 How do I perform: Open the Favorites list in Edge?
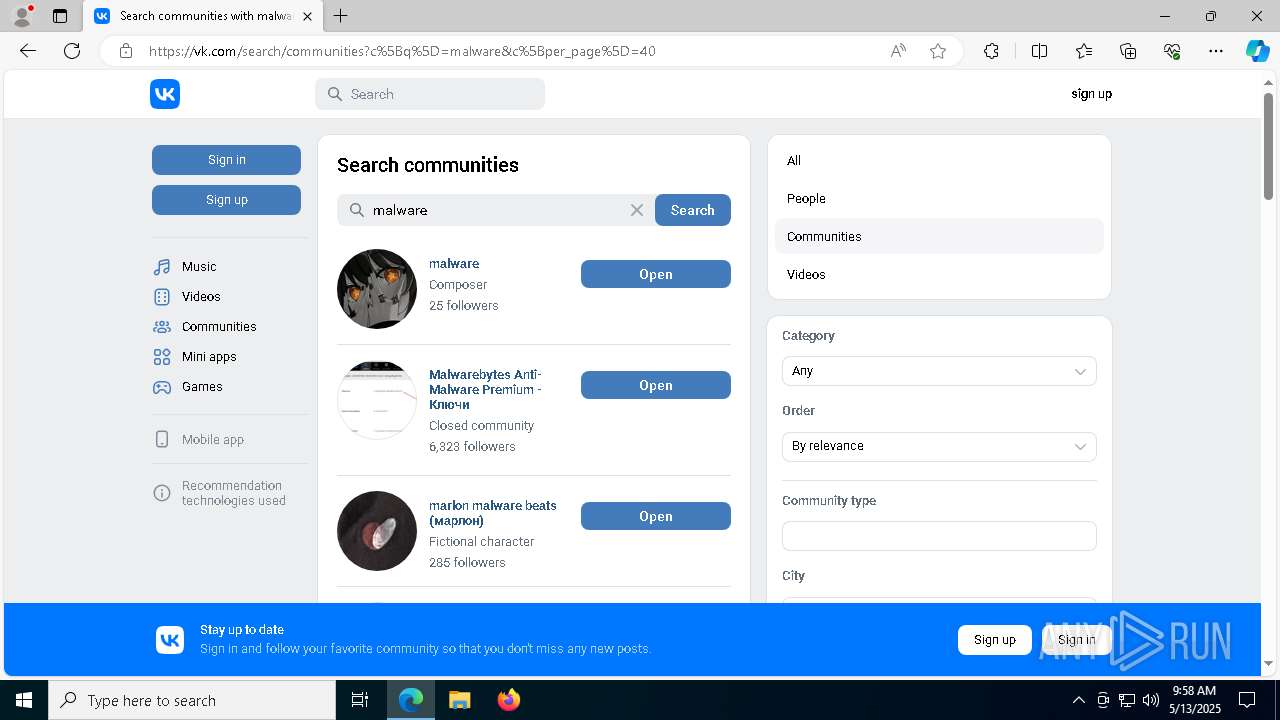pos(1084,51)
